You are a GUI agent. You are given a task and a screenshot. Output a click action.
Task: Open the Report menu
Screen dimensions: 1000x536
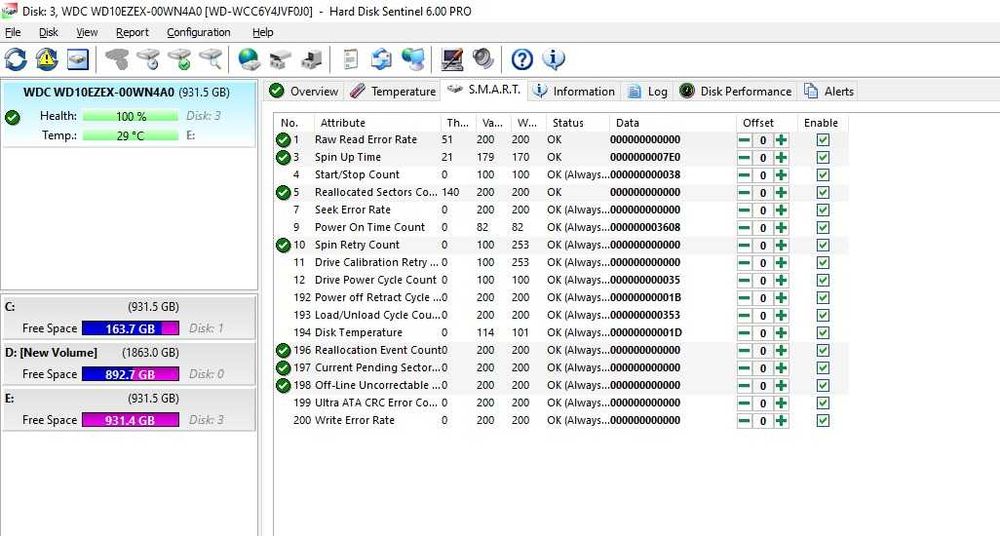pyautogui.click(x=132, y=32)
